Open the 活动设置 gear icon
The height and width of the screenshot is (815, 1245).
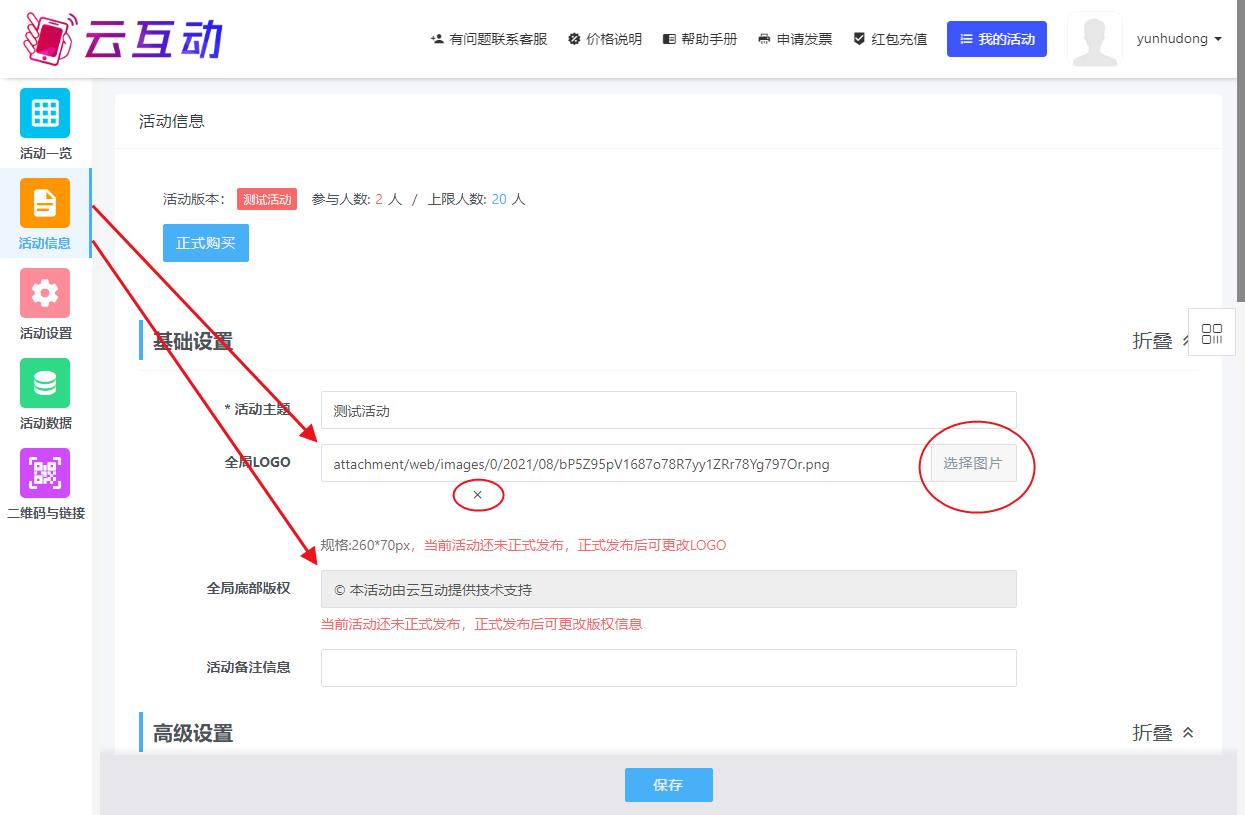(45, 293)
